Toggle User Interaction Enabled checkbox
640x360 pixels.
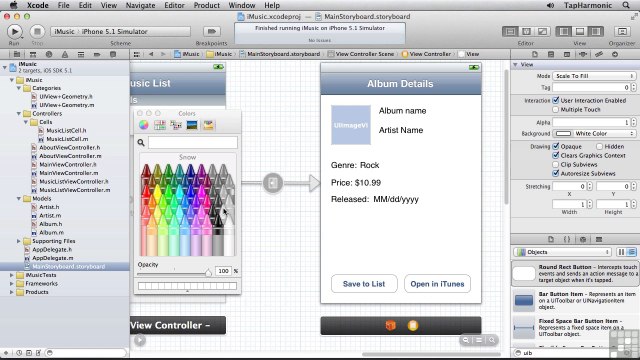(x=556, y=100)
